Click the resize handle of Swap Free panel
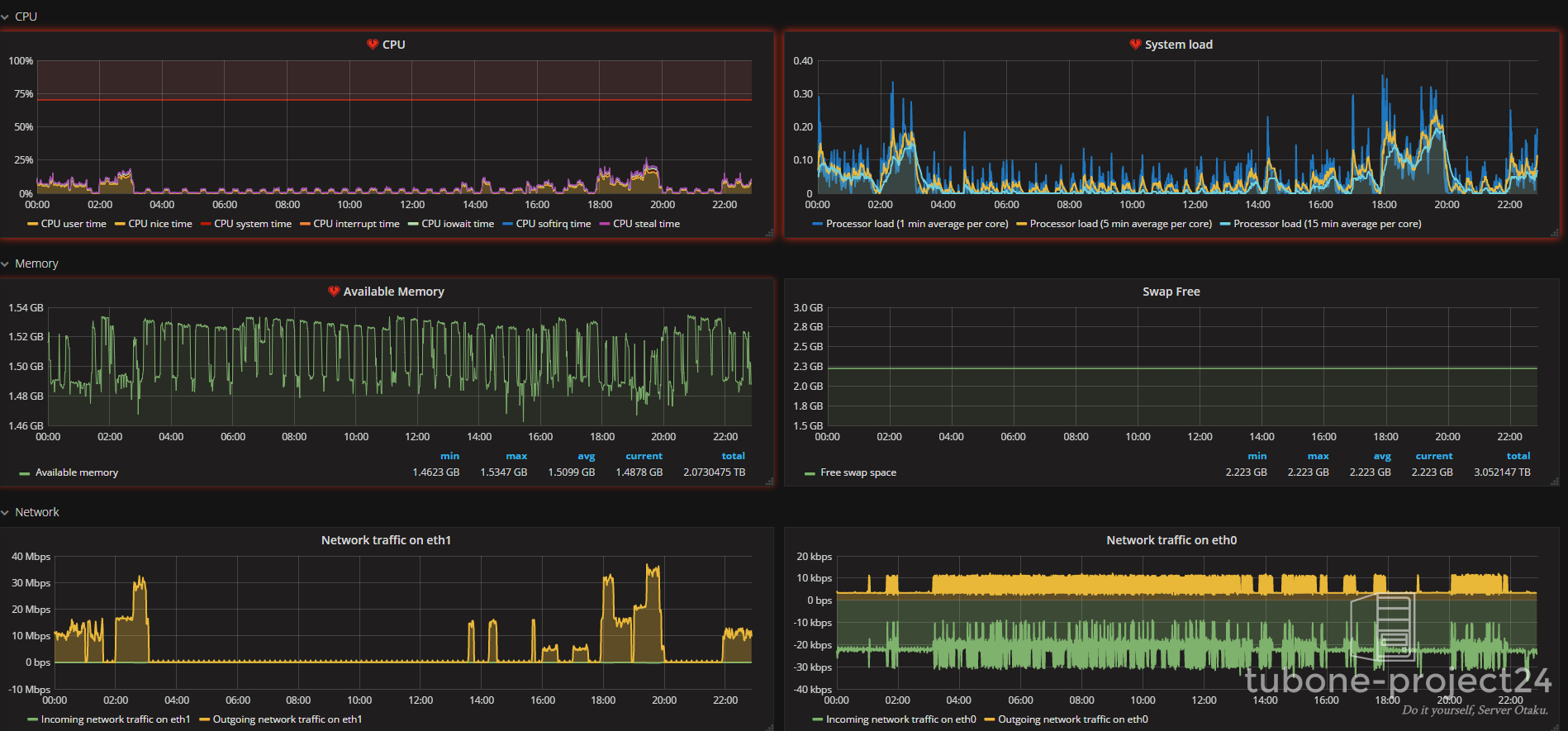The width and height of the screenshot is (1568, 731). click(x=1554, y=482)
